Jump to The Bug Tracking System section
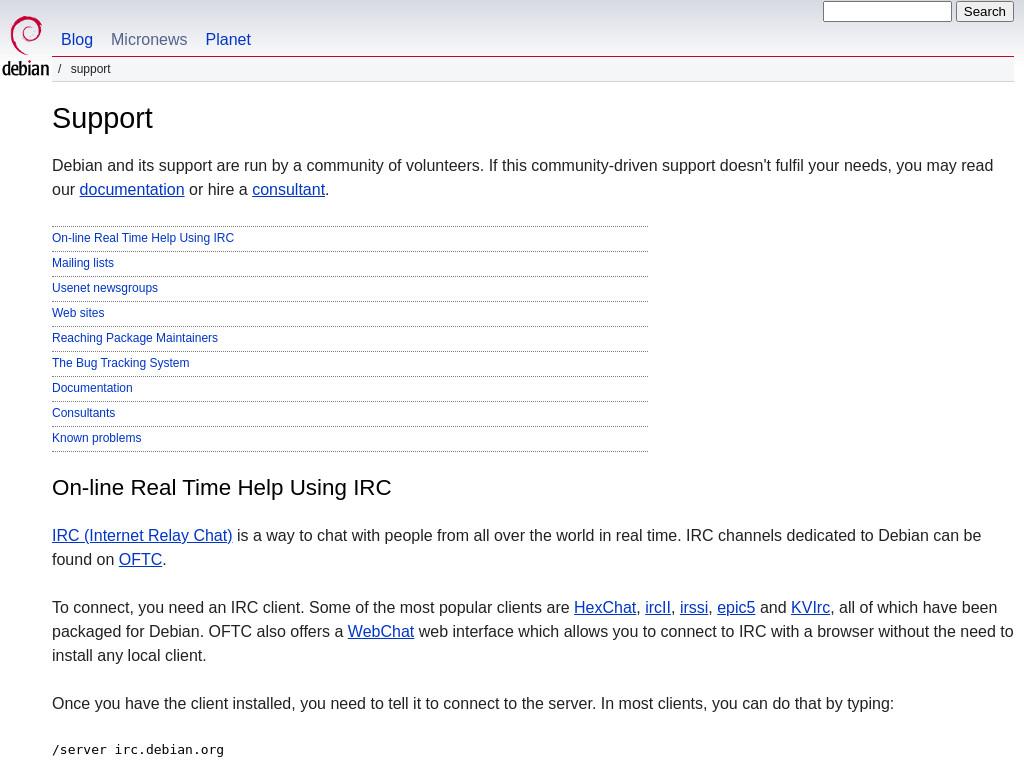 121,362
